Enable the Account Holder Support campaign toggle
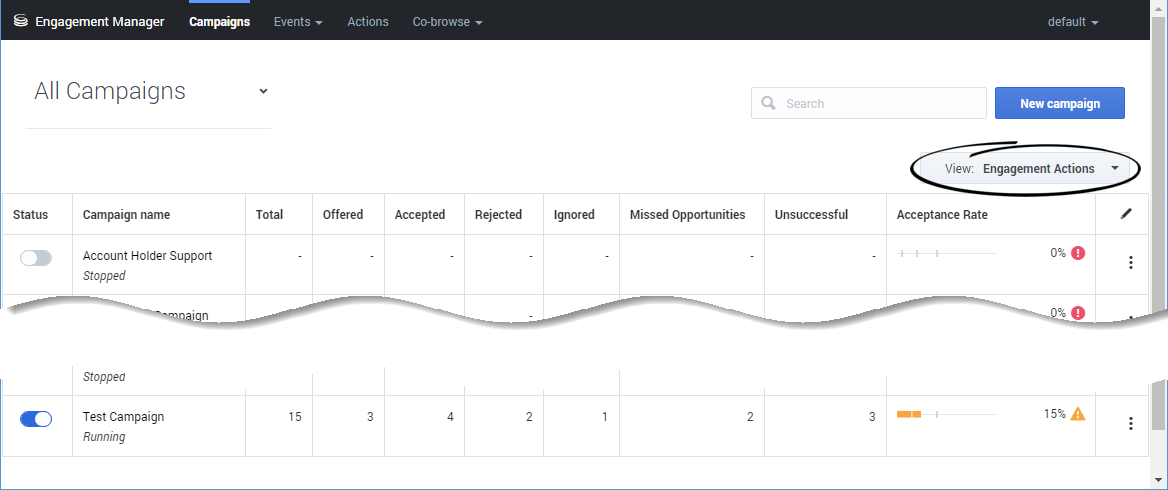1168x490 pixels. 36,258
